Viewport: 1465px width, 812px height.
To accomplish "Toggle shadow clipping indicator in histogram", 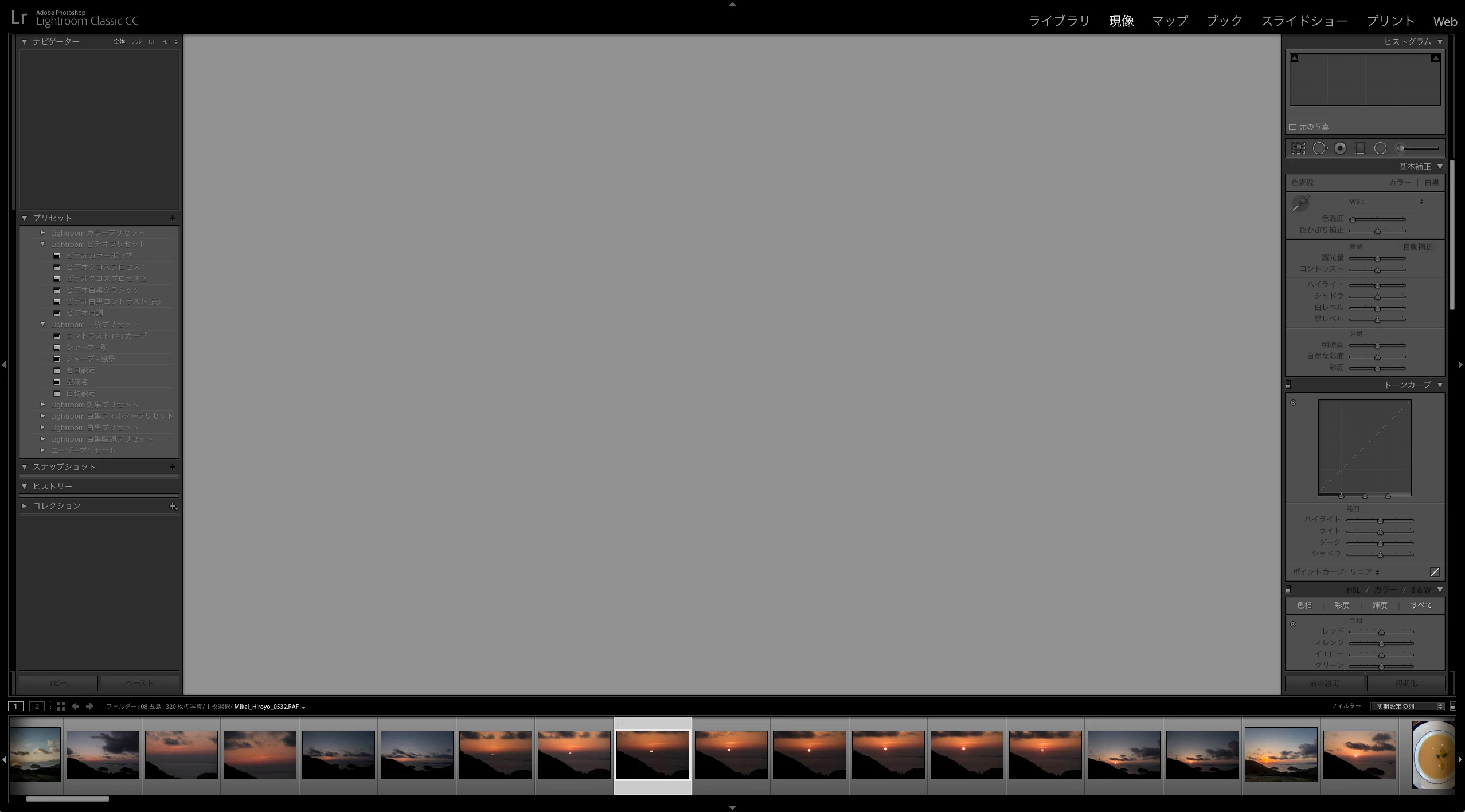I will pyautogui.click(x=1295, y=58).
